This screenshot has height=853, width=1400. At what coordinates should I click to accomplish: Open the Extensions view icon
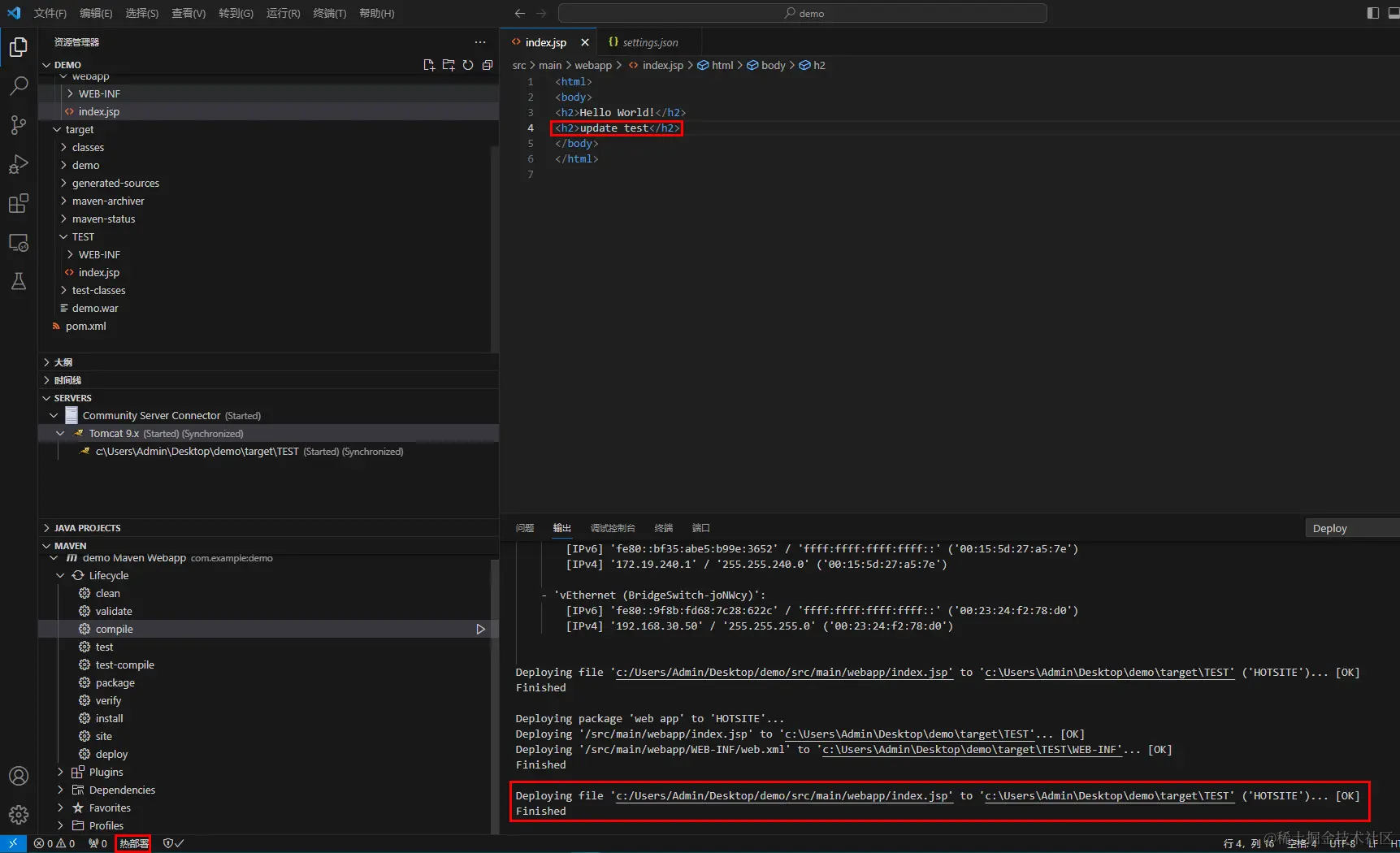pyautogui.click(x=19, y=203)
